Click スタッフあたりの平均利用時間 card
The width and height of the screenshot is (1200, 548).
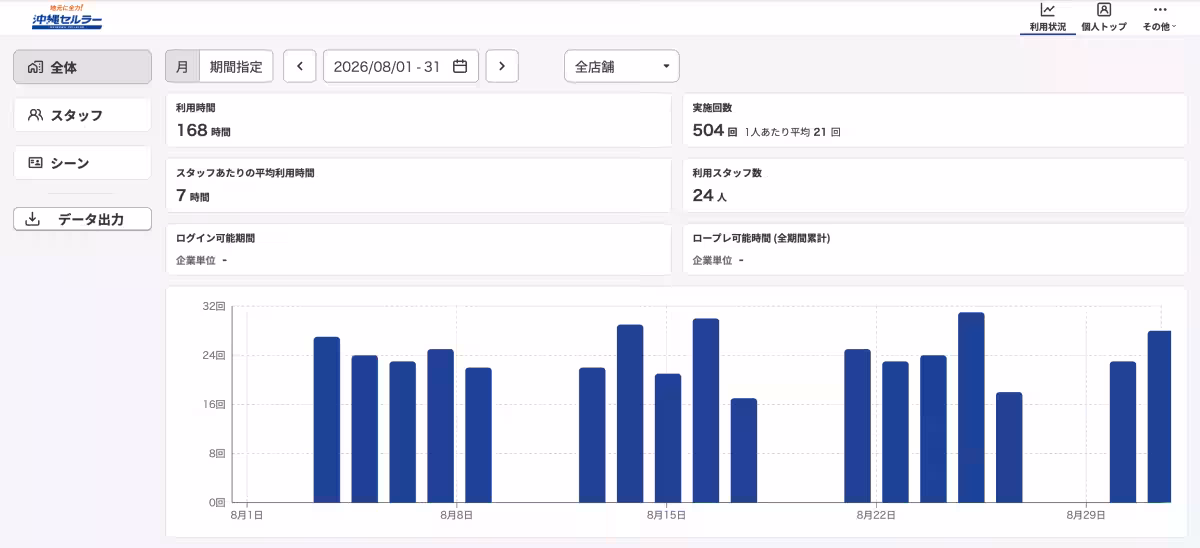418,185
